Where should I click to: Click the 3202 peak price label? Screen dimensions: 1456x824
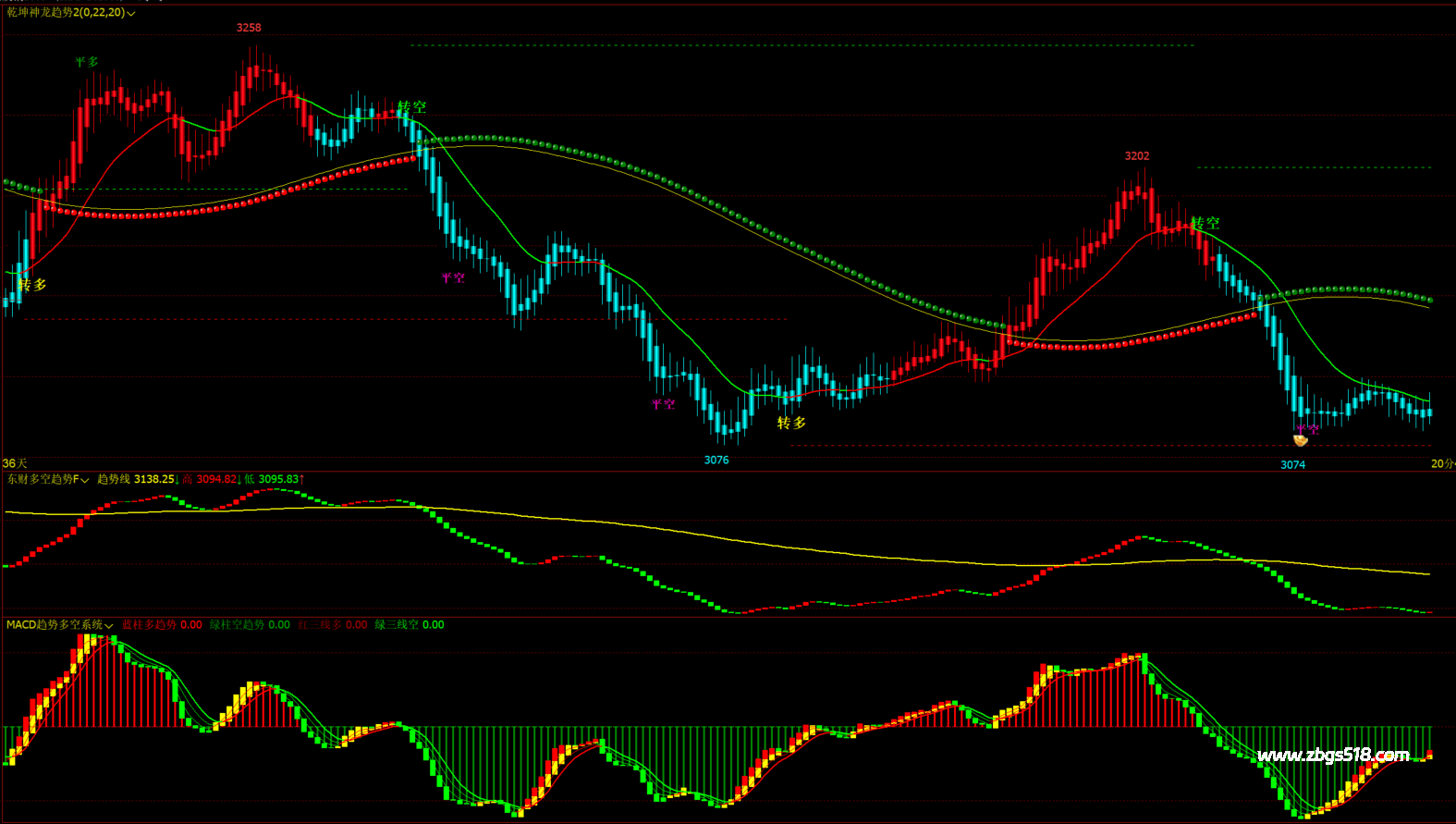pyautogui.click(x=1137, y=156)
